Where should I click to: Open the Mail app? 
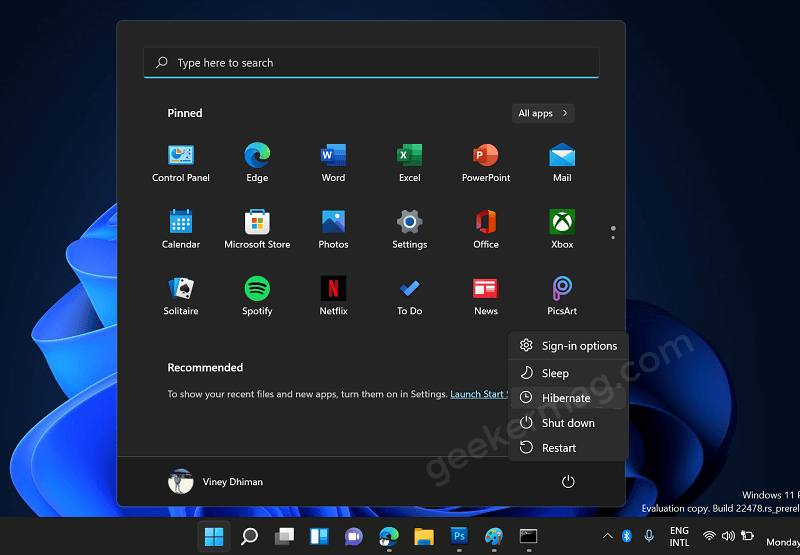[562, 163]
